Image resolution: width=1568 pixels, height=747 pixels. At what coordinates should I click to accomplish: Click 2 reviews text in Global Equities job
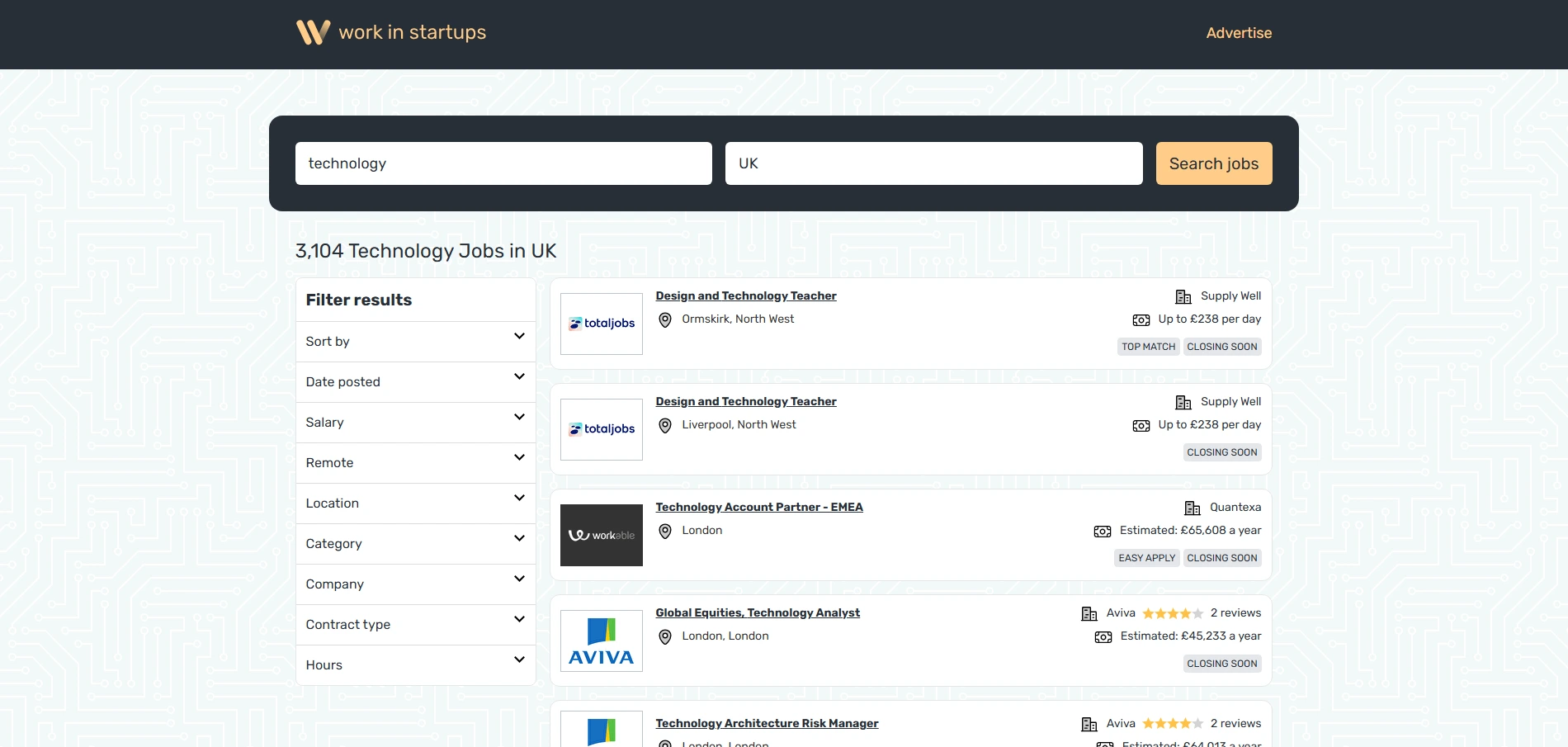pyautogui.click(x=1235, y=612)
